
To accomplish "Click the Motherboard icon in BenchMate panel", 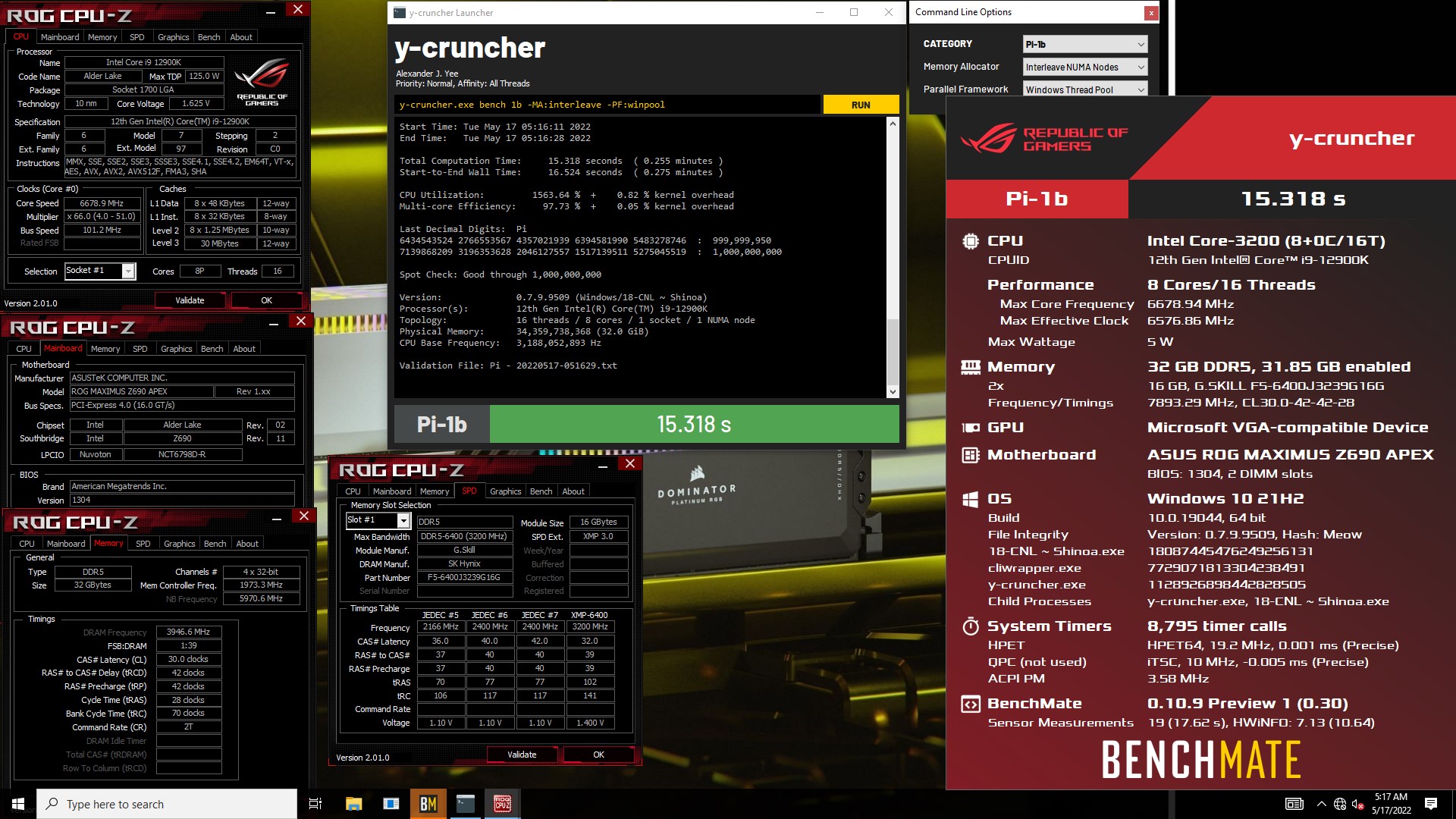I will (970, 455).
